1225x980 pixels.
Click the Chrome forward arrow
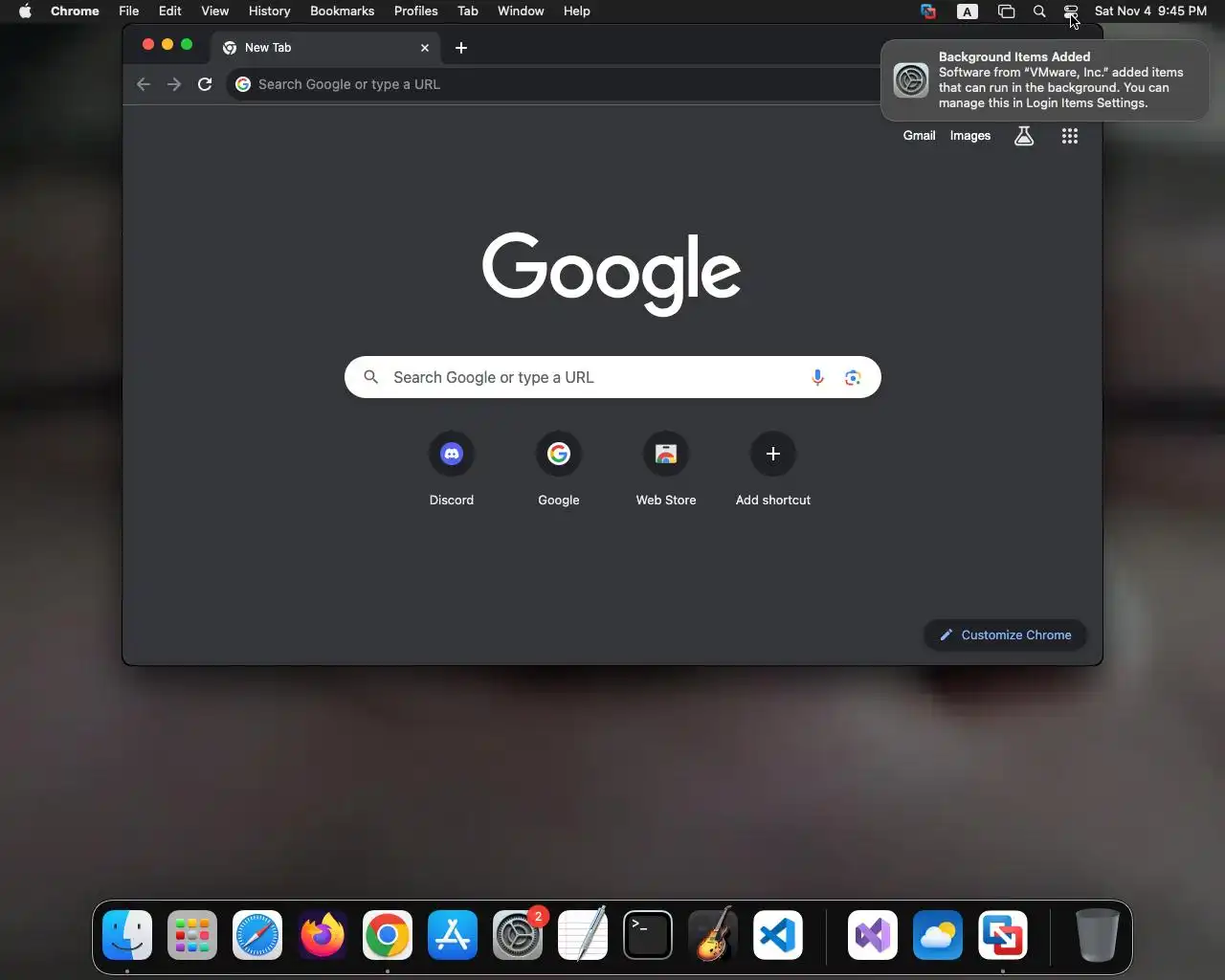point(174,84)
